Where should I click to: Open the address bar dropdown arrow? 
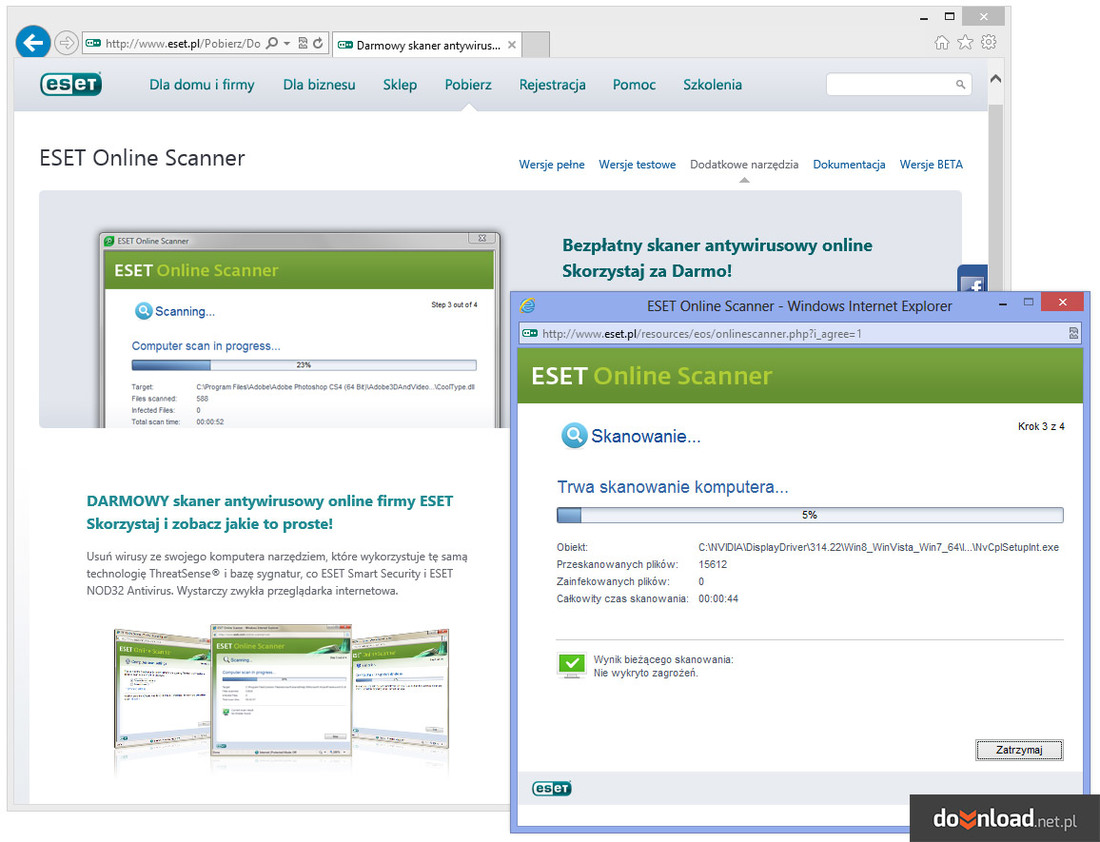287,43
